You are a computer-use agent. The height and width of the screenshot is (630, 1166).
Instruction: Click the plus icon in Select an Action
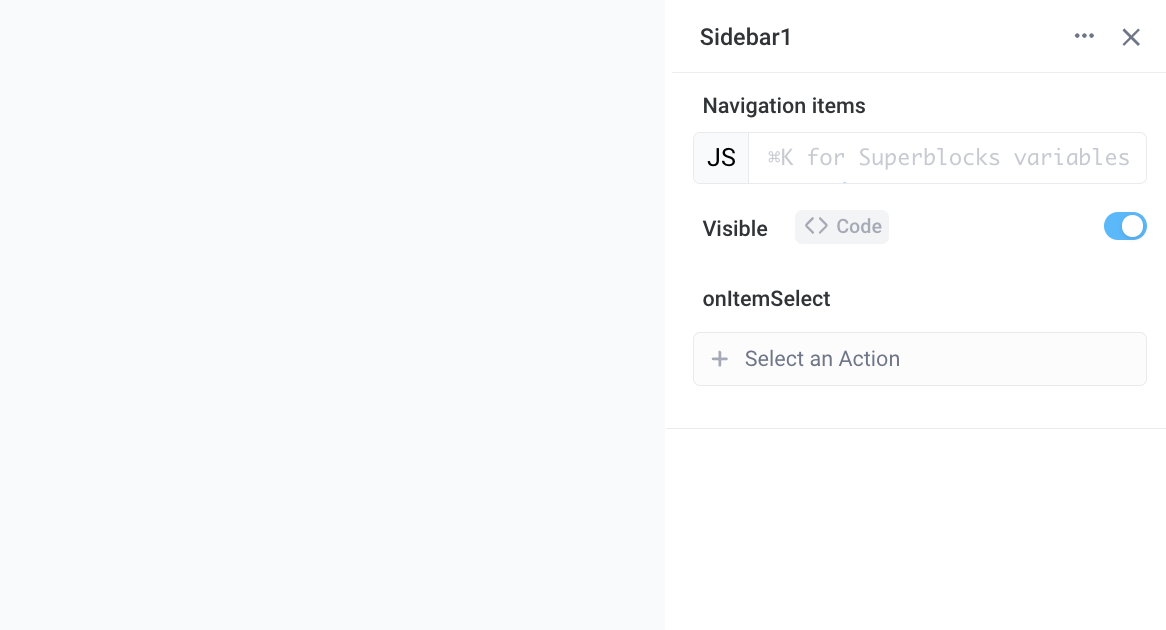point(720,358)
